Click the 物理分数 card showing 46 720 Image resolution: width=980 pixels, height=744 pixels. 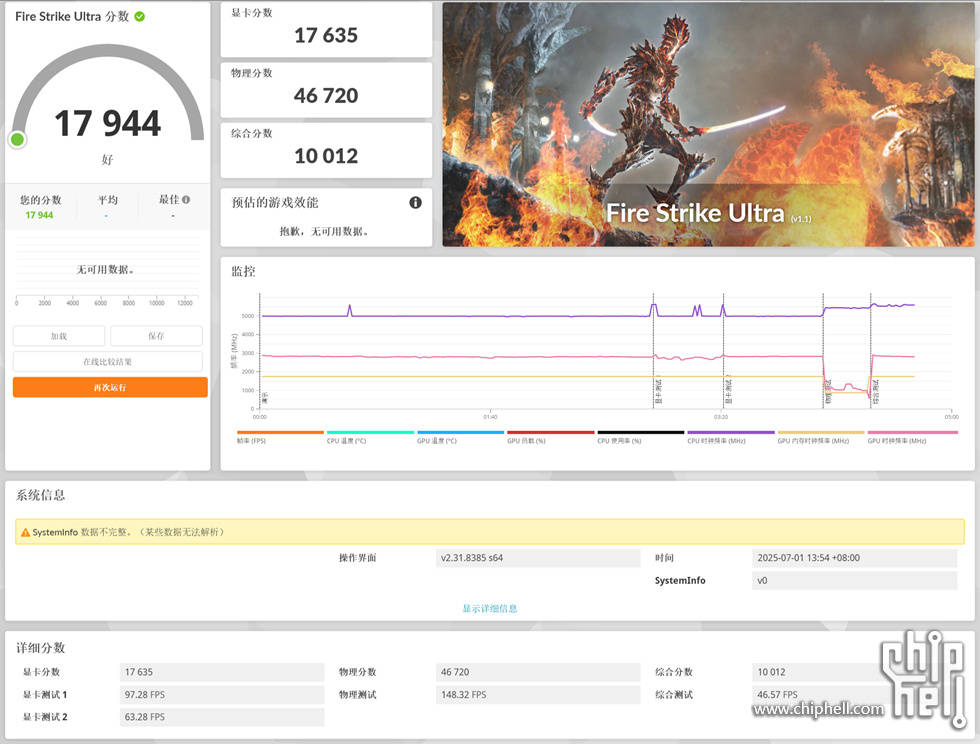(326, 90)
